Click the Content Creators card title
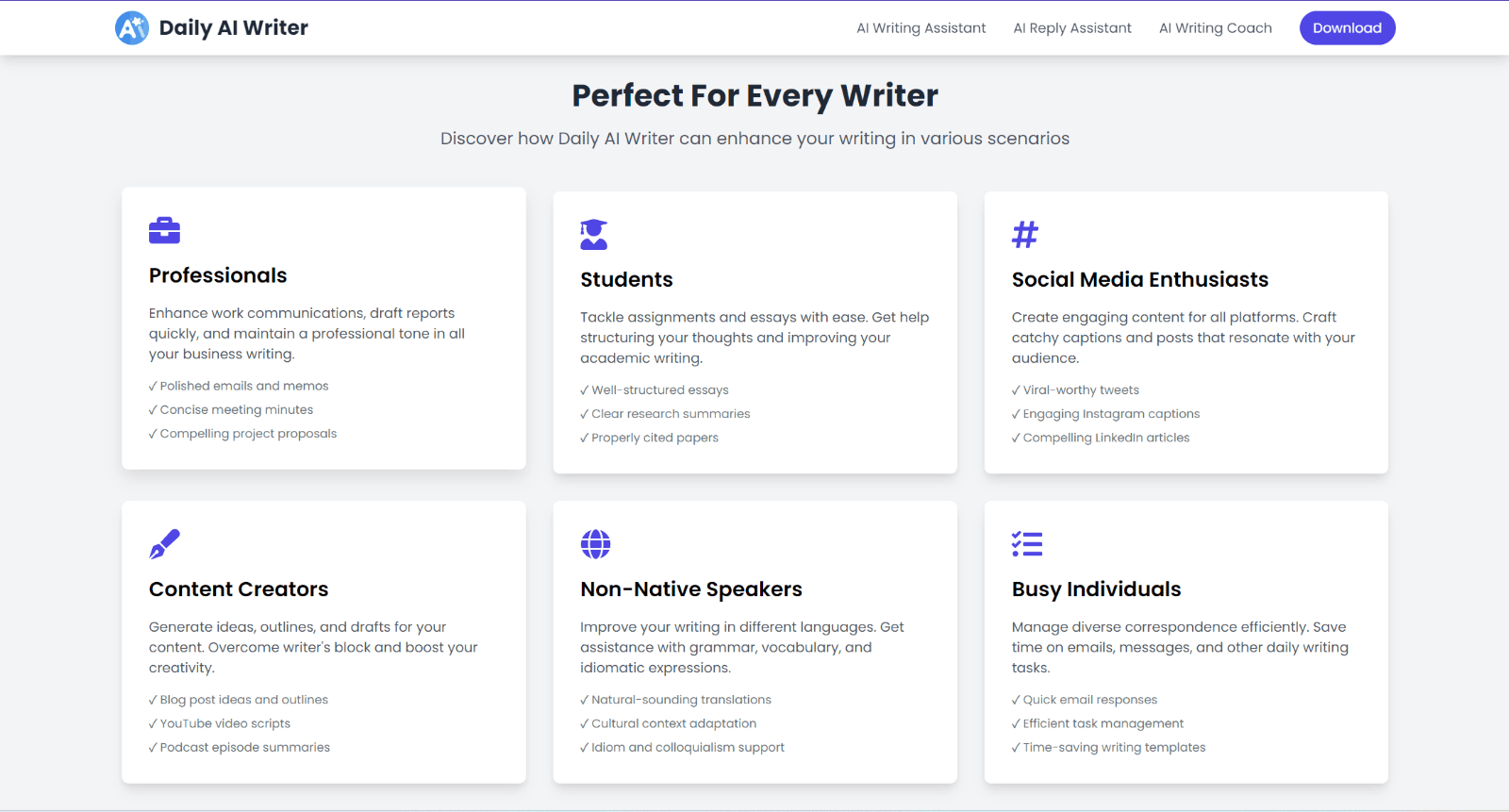 pyautogui.click(x=239, y=589)
